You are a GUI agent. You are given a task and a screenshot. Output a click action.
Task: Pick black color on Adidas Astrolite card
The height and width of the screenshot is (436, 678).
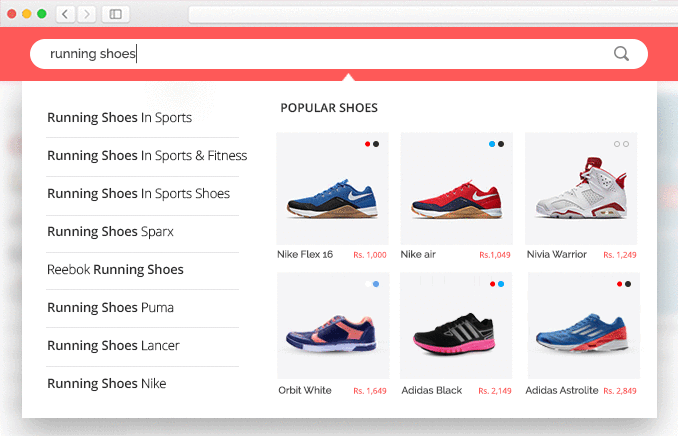628,284
